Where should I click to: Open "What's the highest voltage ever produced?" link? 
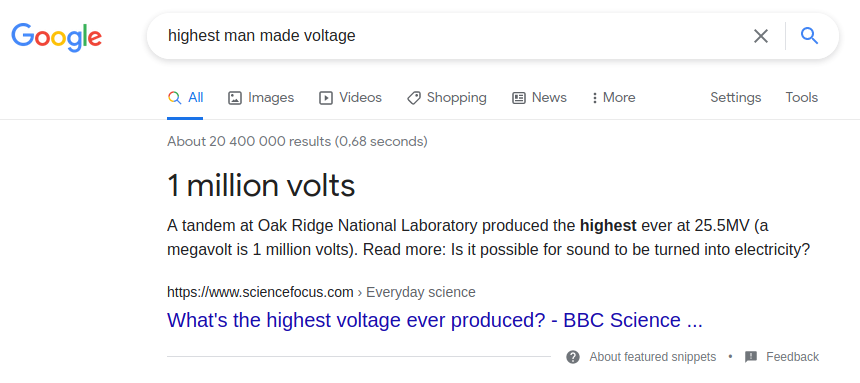[x=434, y=320]
